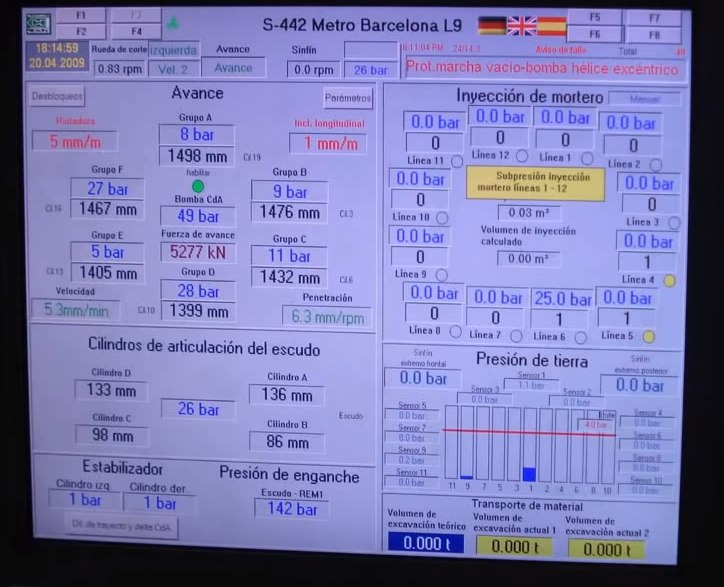
Task: Click the Avance mode field in header
Action: (x=233, y=68)
